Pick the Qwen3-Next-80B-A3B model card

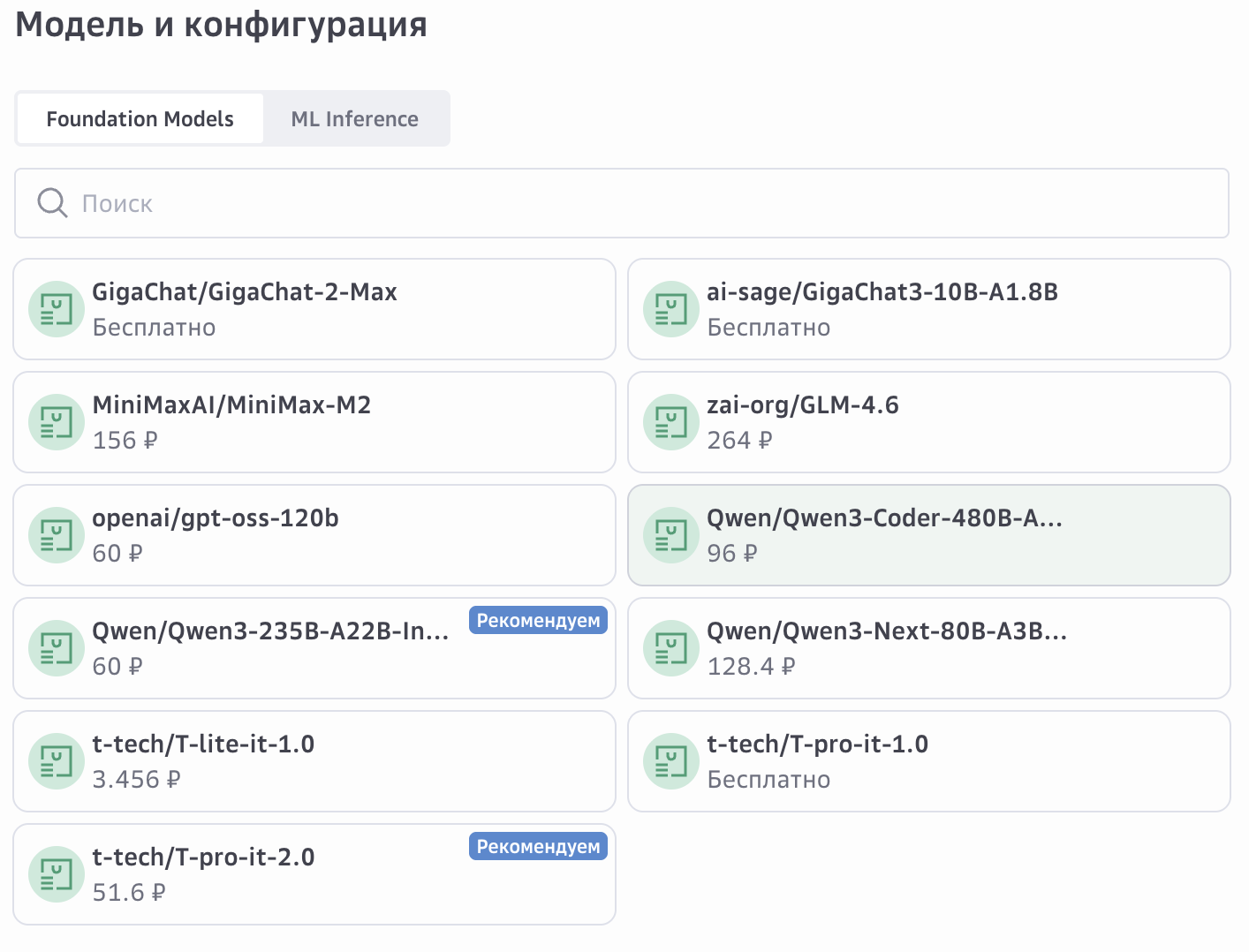click(927, 648)
